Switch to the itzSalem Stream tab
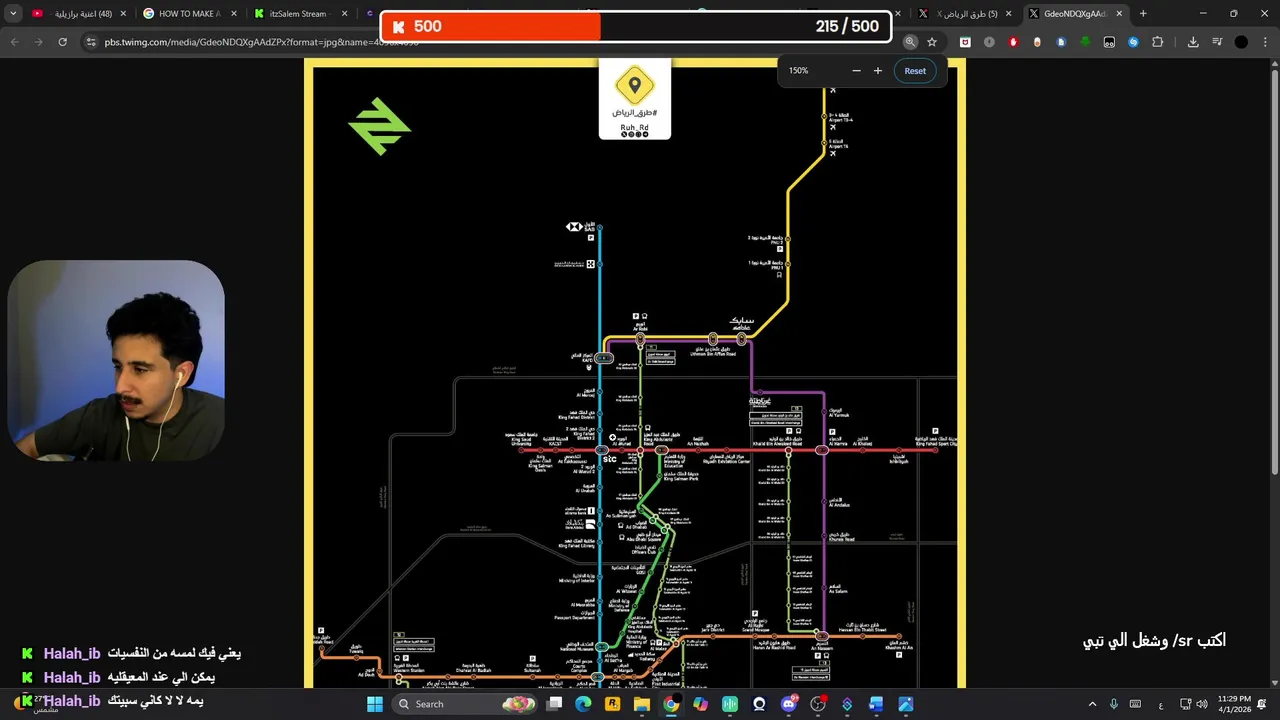The height and width of the screenshot is (720, 1280). (x=300, y=14)
